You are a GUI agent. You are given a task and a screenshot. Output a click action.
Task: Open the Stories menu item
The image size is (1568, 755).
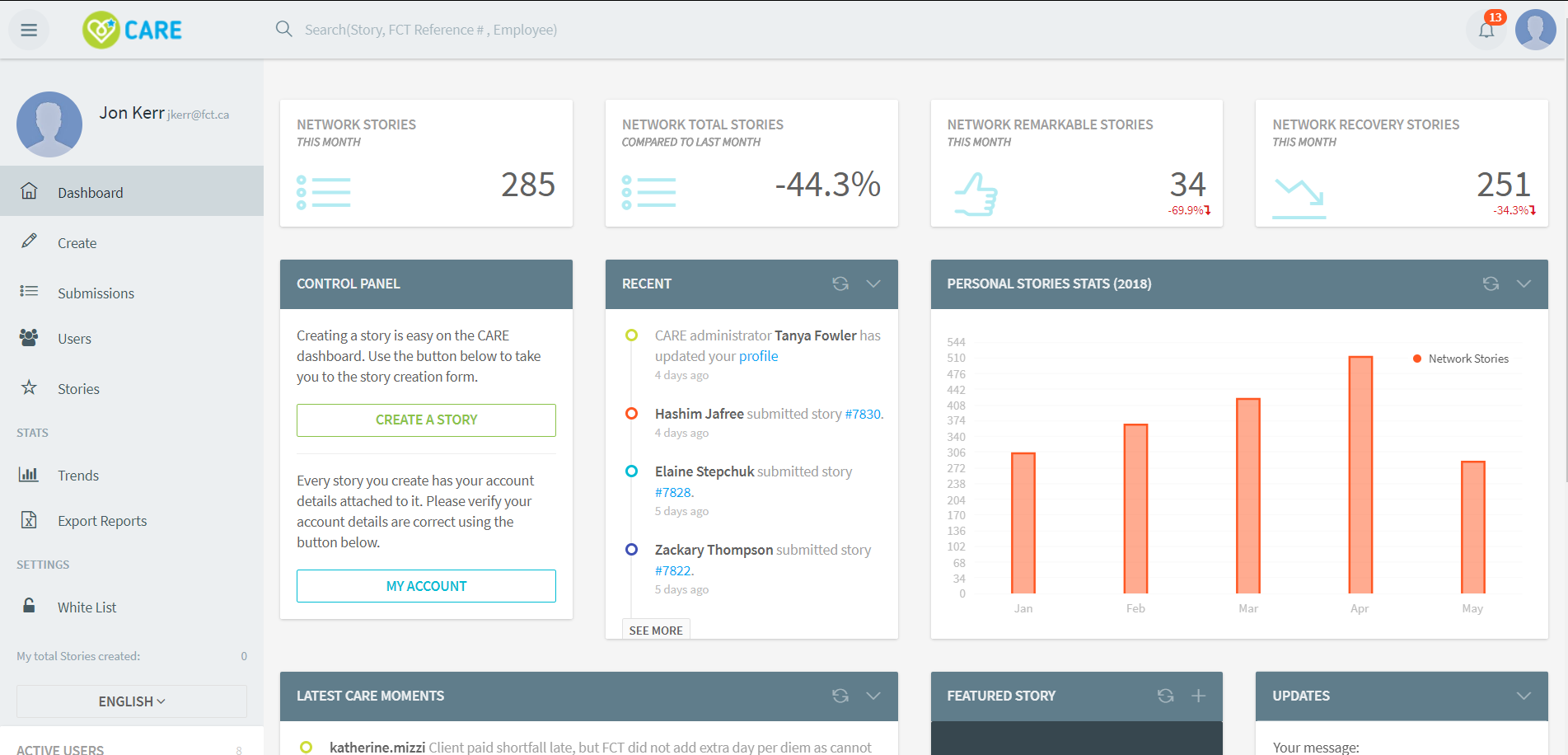(132, 388)
